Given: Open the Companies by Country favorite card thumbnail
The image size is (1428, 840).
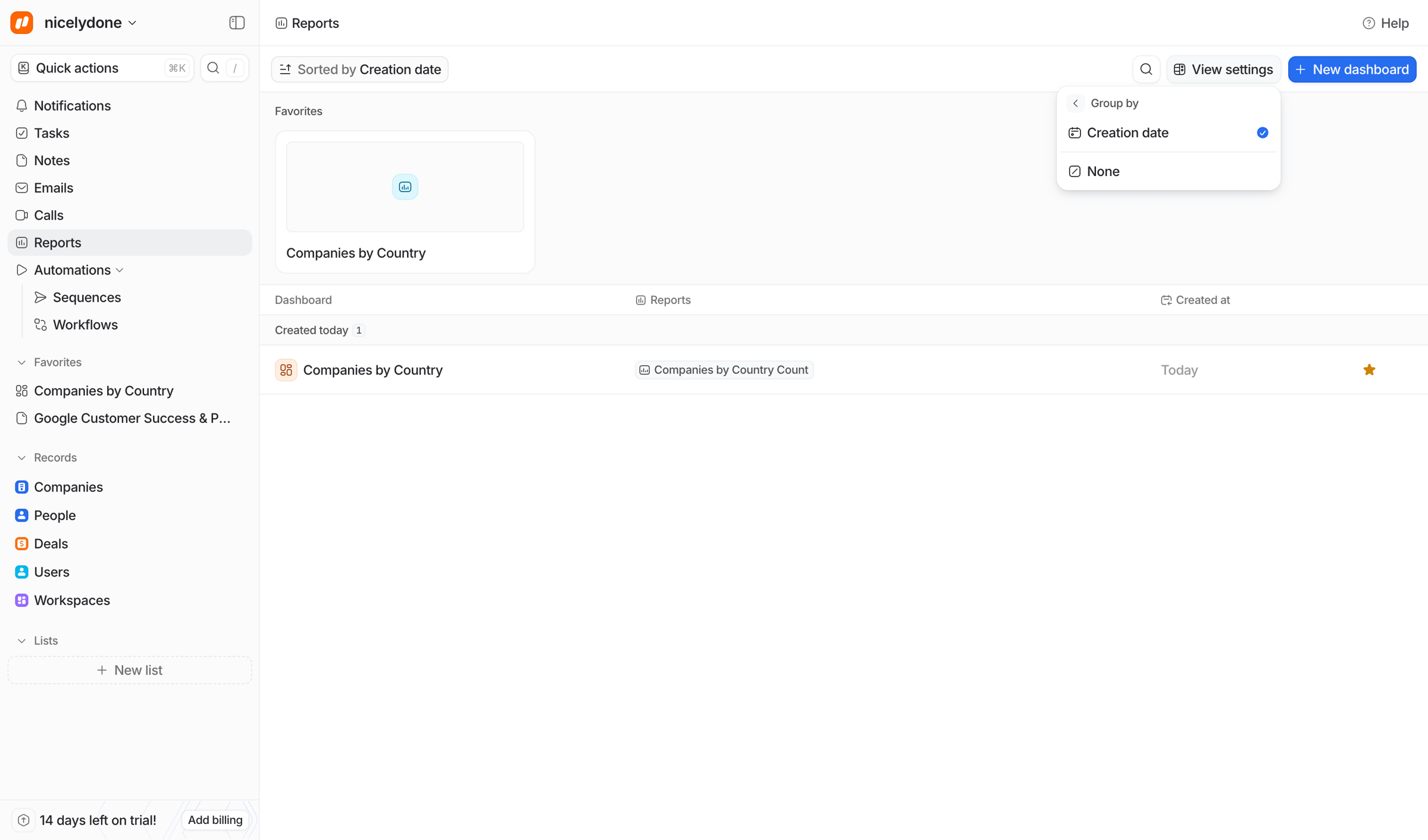Looking at the screenshot, I should [x=405, y=187].
